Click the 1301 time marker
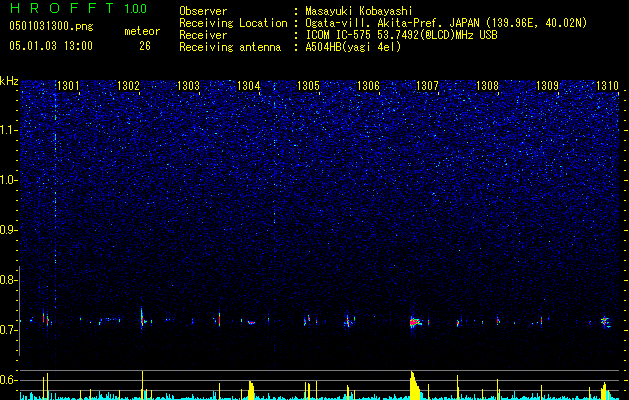 click(68, 86)
